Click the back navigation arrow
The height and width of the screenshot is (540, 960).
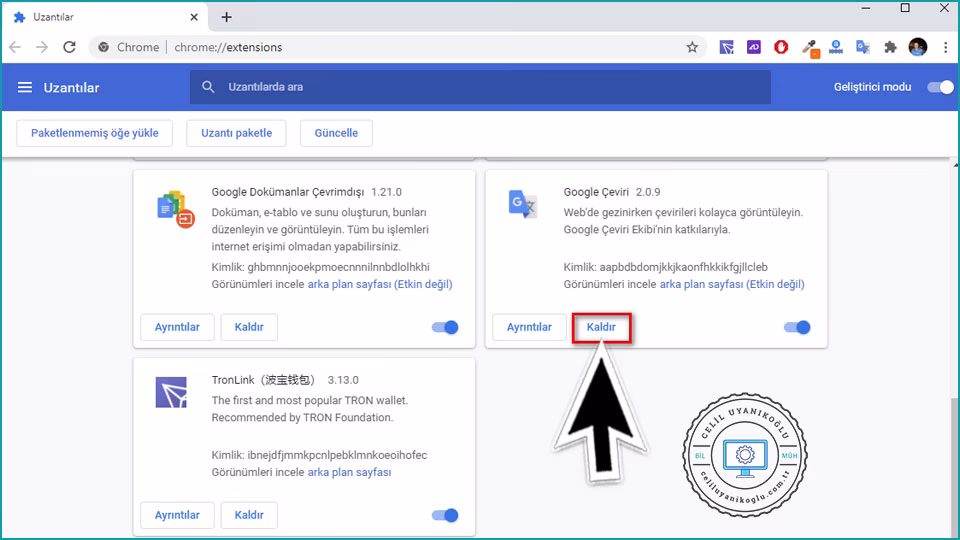pyautogui.click(x=15, y=47)
